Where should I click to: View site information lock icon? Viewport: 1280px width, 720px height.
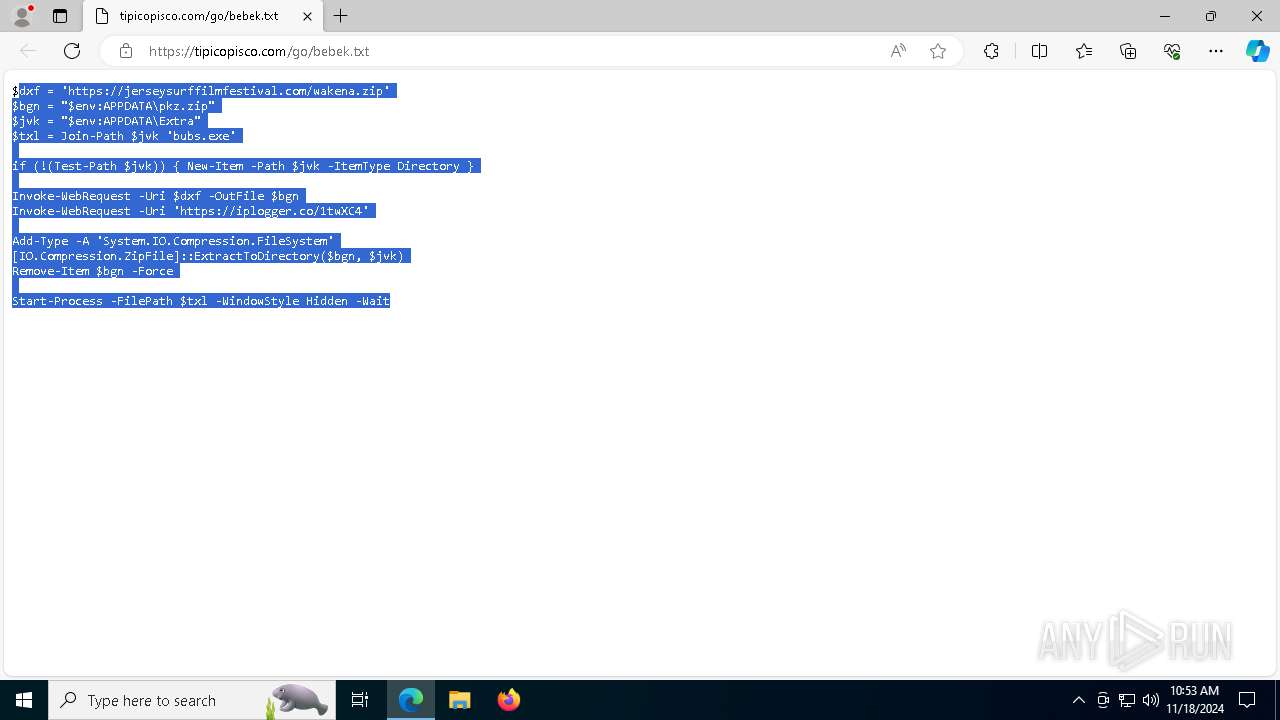point(125,51)
